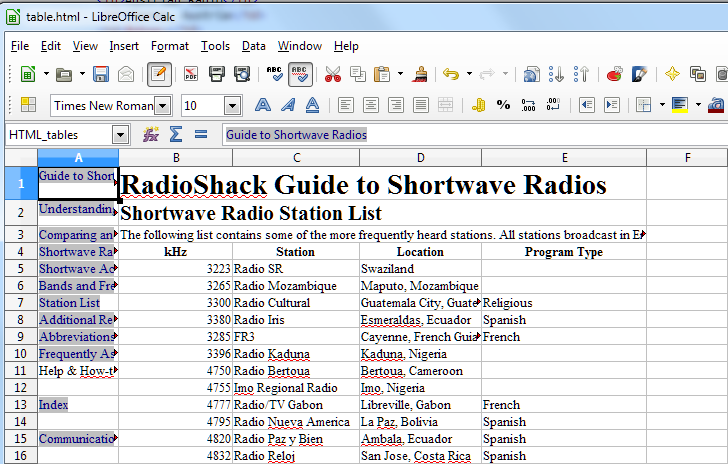Toggle Italic formatting

(288, 105)
